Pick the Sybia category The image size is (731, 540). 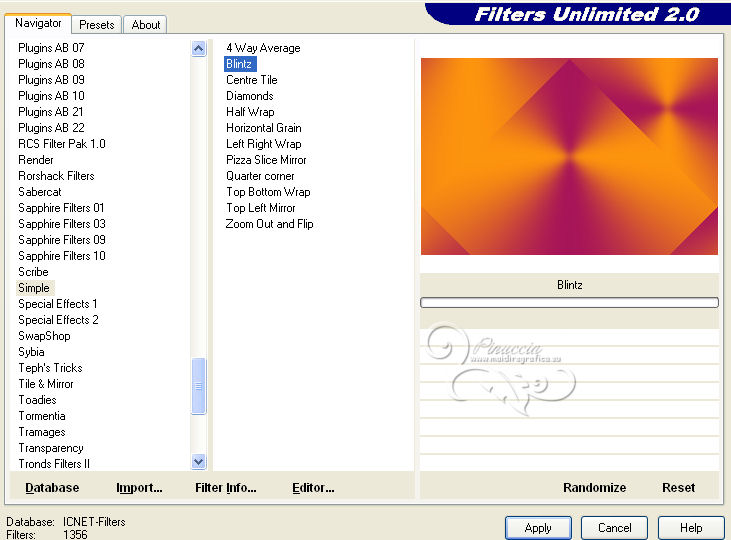[31, 352]
